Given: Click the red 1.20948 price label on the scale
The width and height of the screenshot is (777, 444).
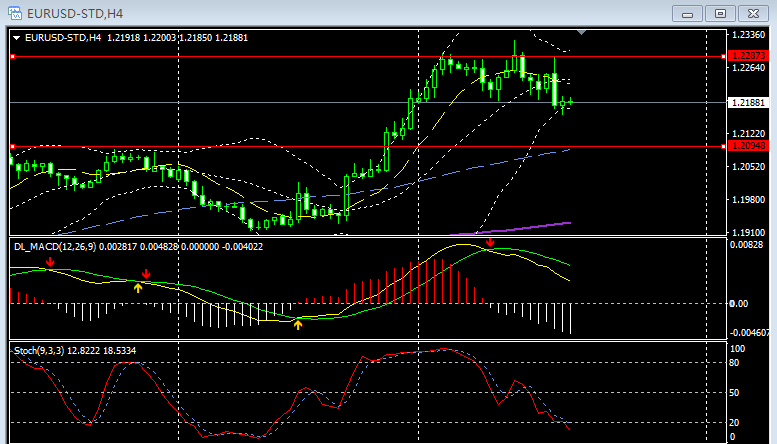Looking at the screenshot, I should pos(748,146).
